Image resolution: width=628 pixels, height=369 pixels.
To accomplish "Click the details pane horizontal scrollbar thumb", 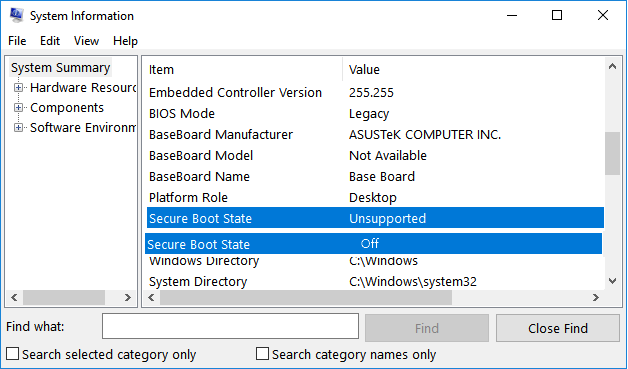I will [x=306, y=297].
